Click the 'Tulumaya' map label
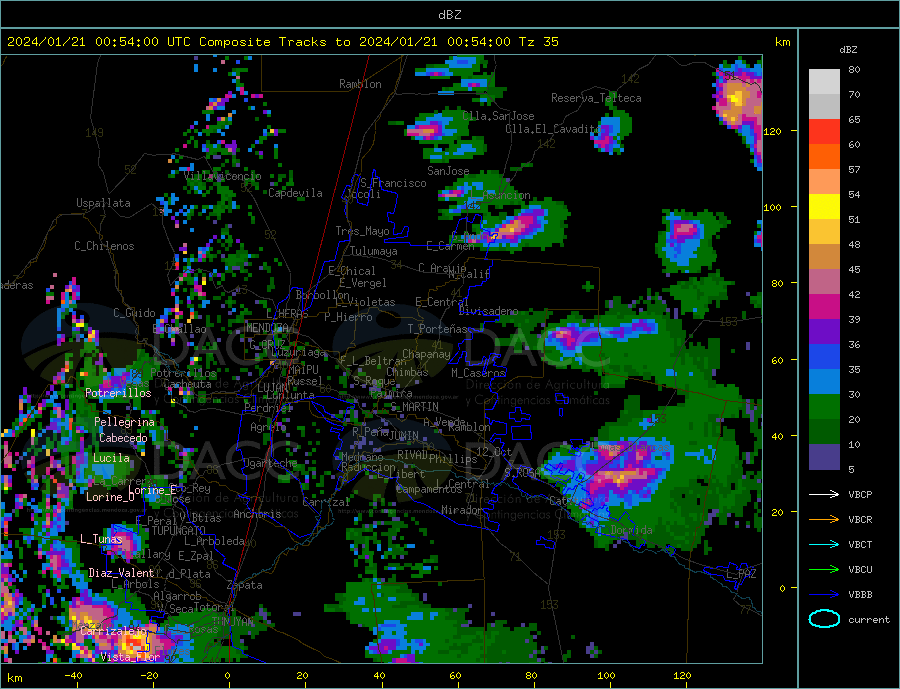 (x=374, y=251)
